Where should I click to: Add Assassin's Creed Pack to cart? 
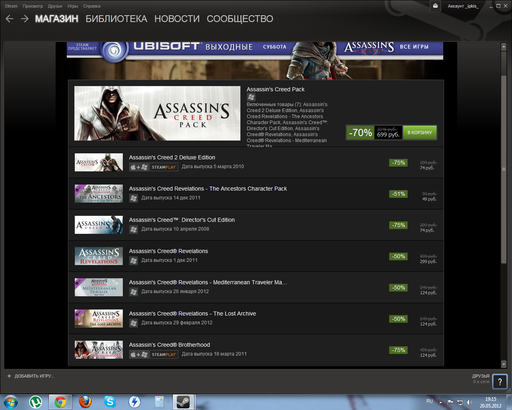420,132
